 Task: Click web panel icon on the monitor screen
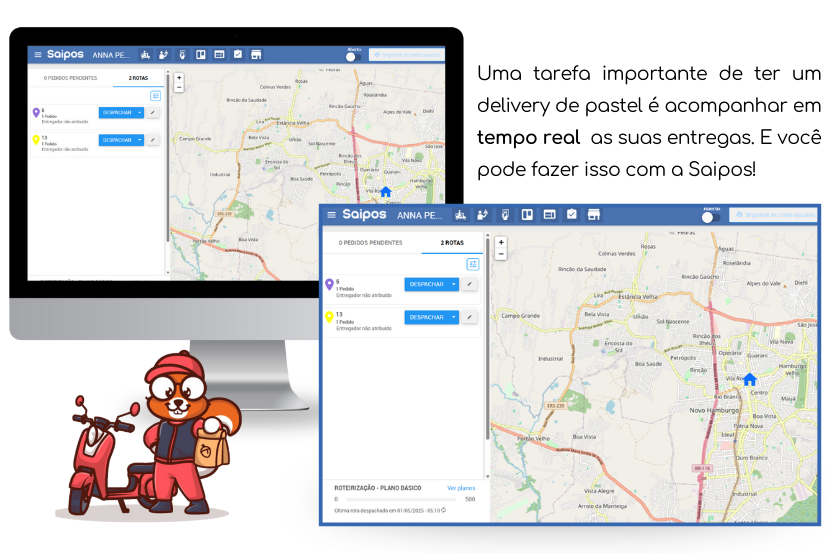219,55
